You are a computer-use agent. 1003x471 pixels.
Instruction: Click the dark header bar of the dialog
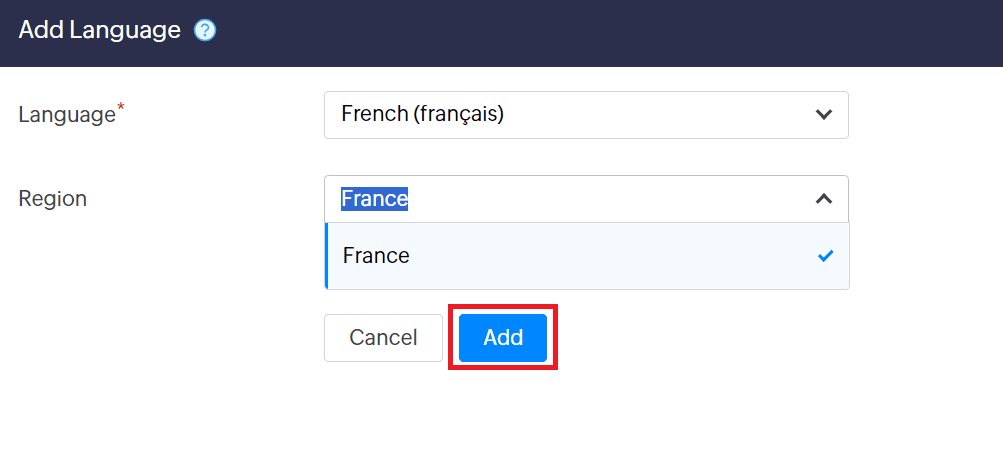pyautogui.click(x=600, y=33)
